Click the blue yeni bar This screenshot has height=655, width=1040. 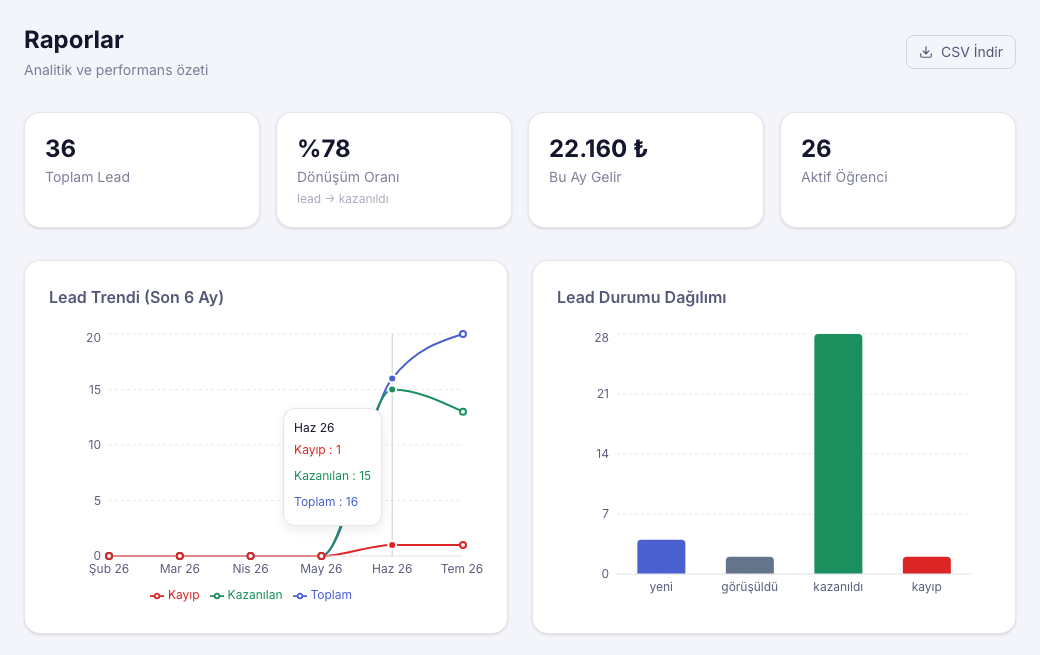(661, 557)
